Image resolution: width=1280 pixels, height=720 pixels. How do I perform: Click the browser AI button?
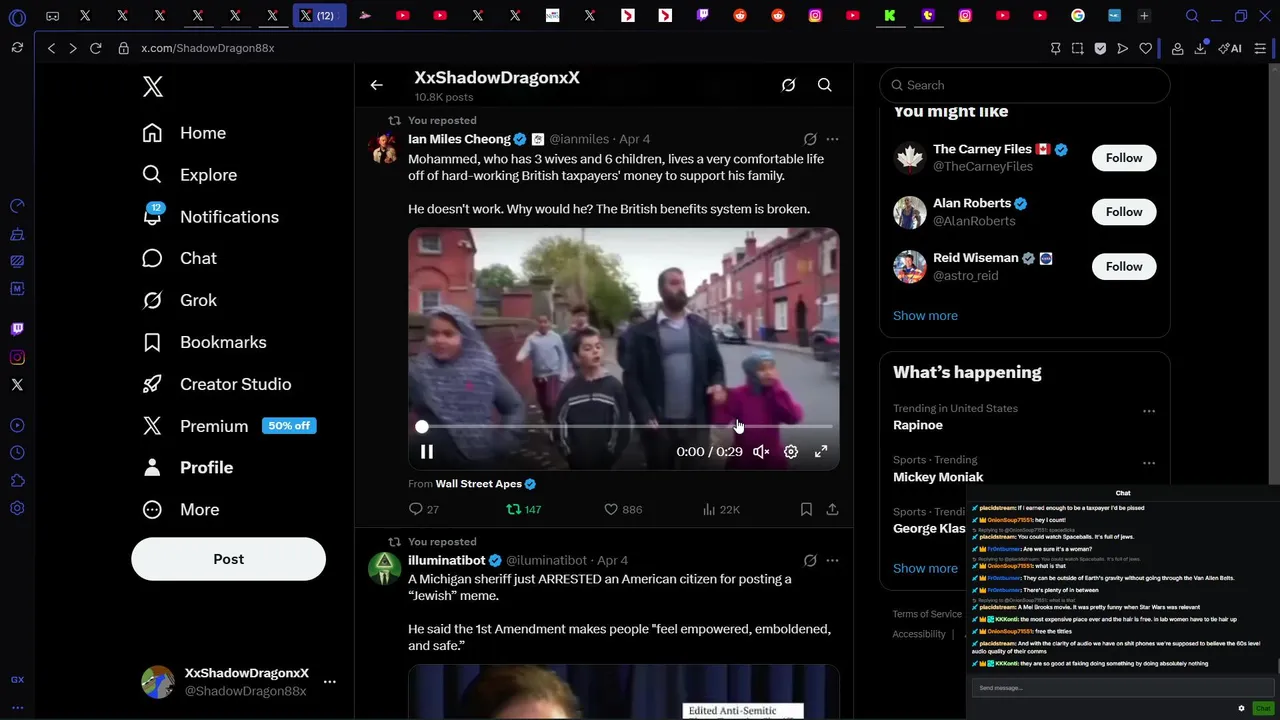1230,48
